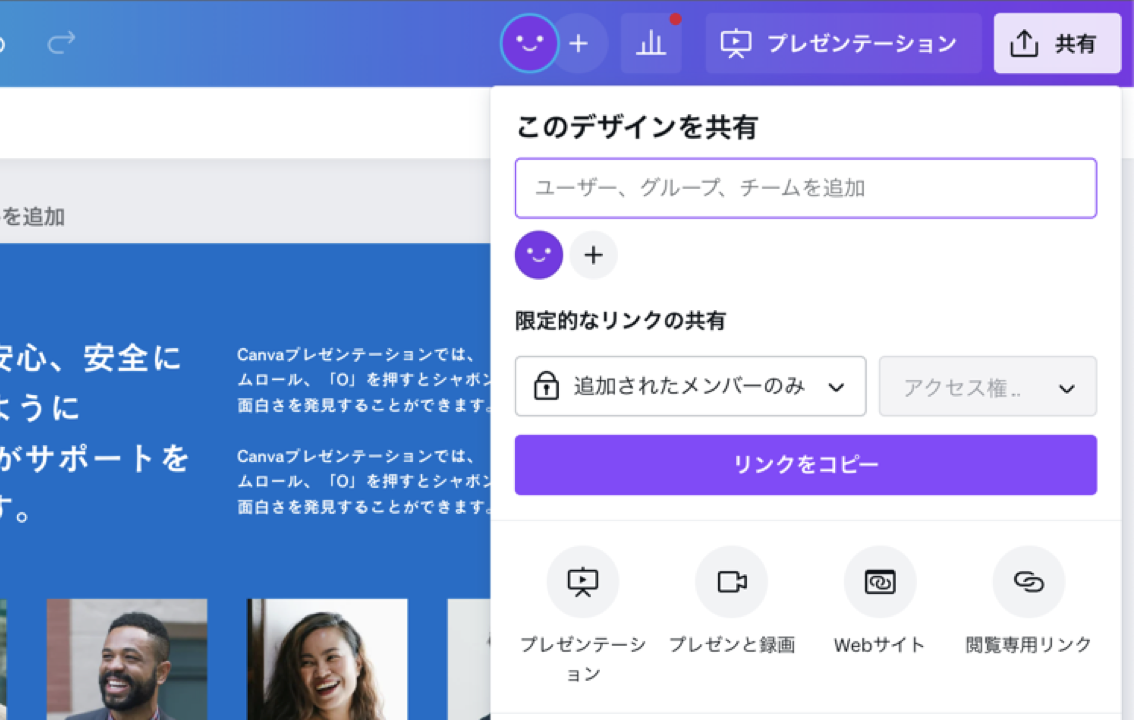Click the second Canvaプレゼンテーションでは paragraph
The height and width of the screenshot is (720, 1134).
pyautogui.click(x=364, y=481)
